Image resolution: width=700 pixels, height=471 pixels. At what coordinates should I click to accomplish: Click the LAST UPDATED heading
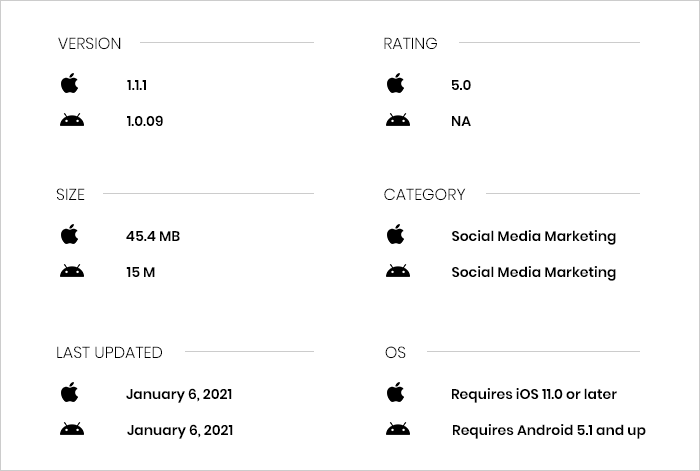click(x=109, y=352)
